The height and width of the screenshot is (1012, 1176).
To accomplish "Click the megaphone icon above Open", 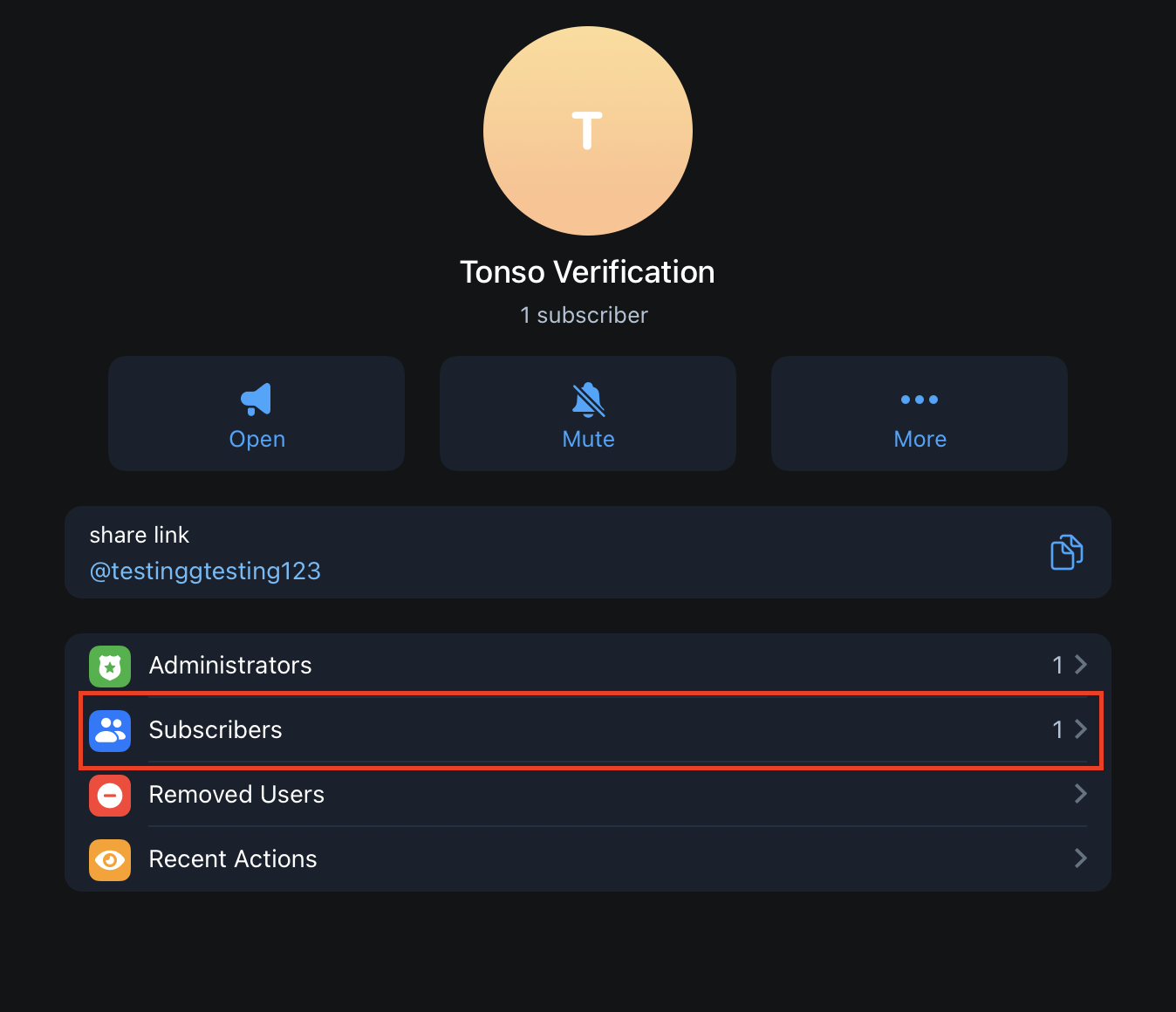I will tap(256, 400).
